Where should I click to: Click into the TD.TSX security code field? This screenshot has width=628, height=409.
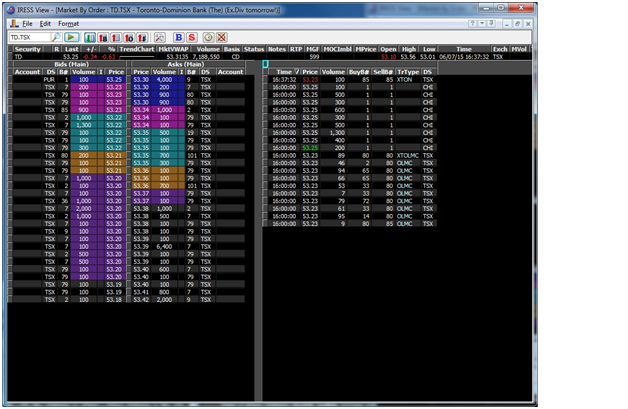30,37
